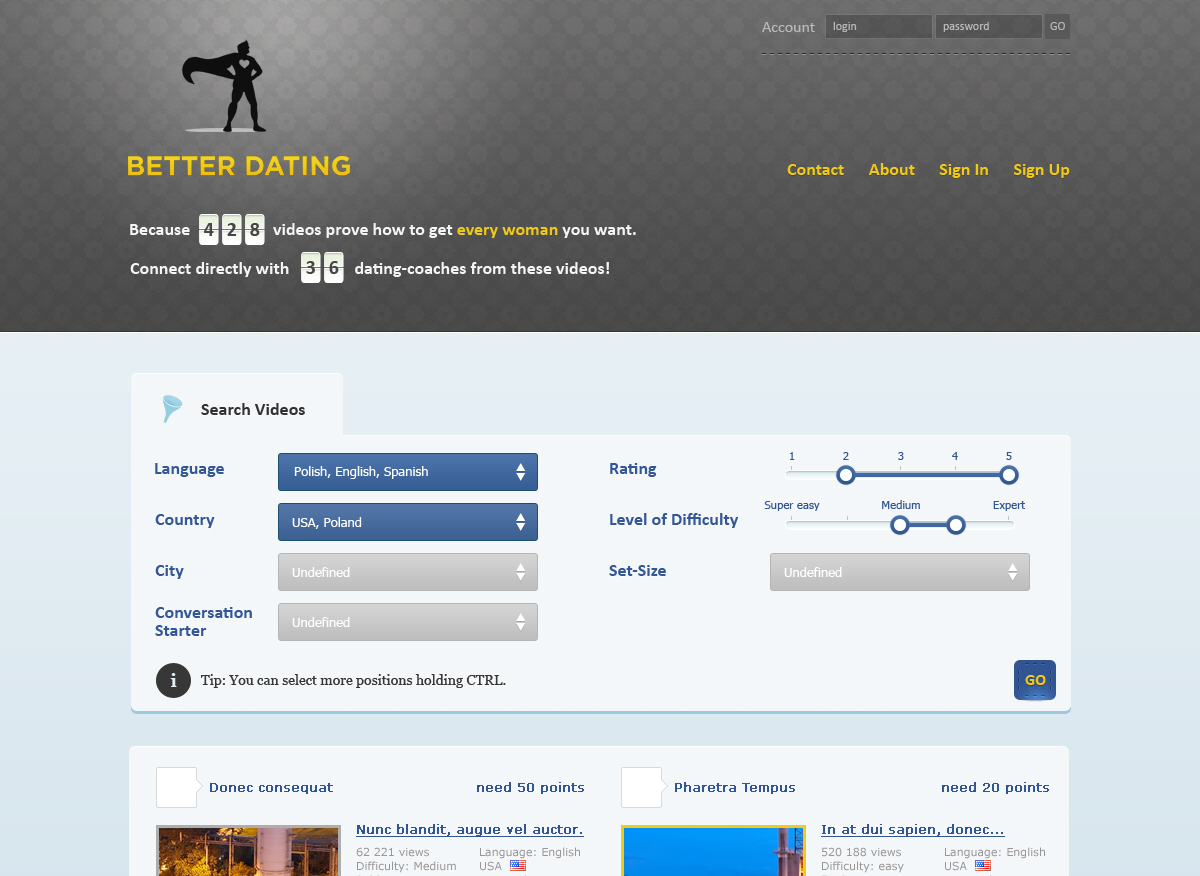The image size is (1200, 876).
Task: Click the login input field
Action: (879, 27)
